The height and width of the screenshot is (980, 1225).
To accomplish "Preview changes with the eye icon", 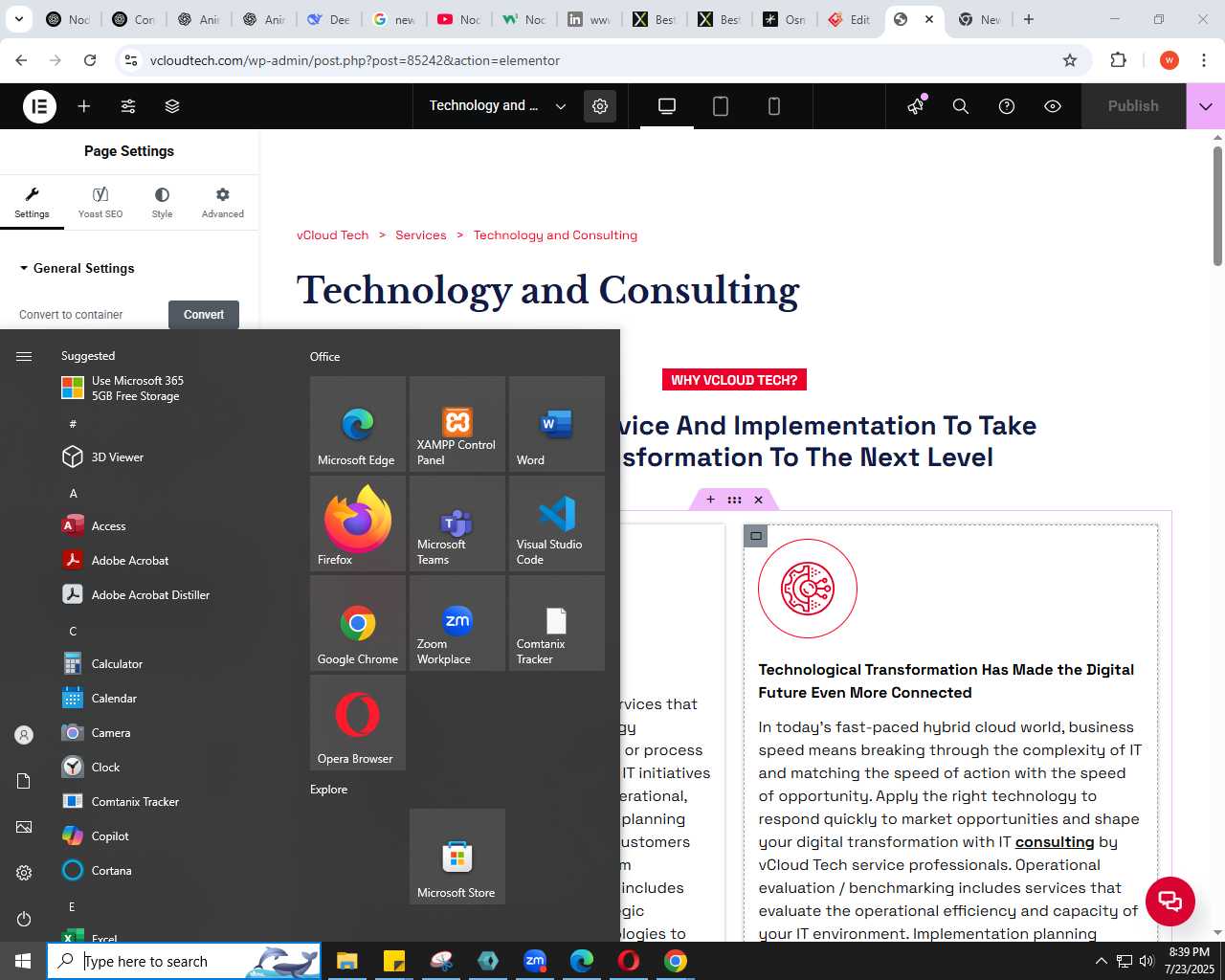I will pyautogui.click(x=1053, y=106).
